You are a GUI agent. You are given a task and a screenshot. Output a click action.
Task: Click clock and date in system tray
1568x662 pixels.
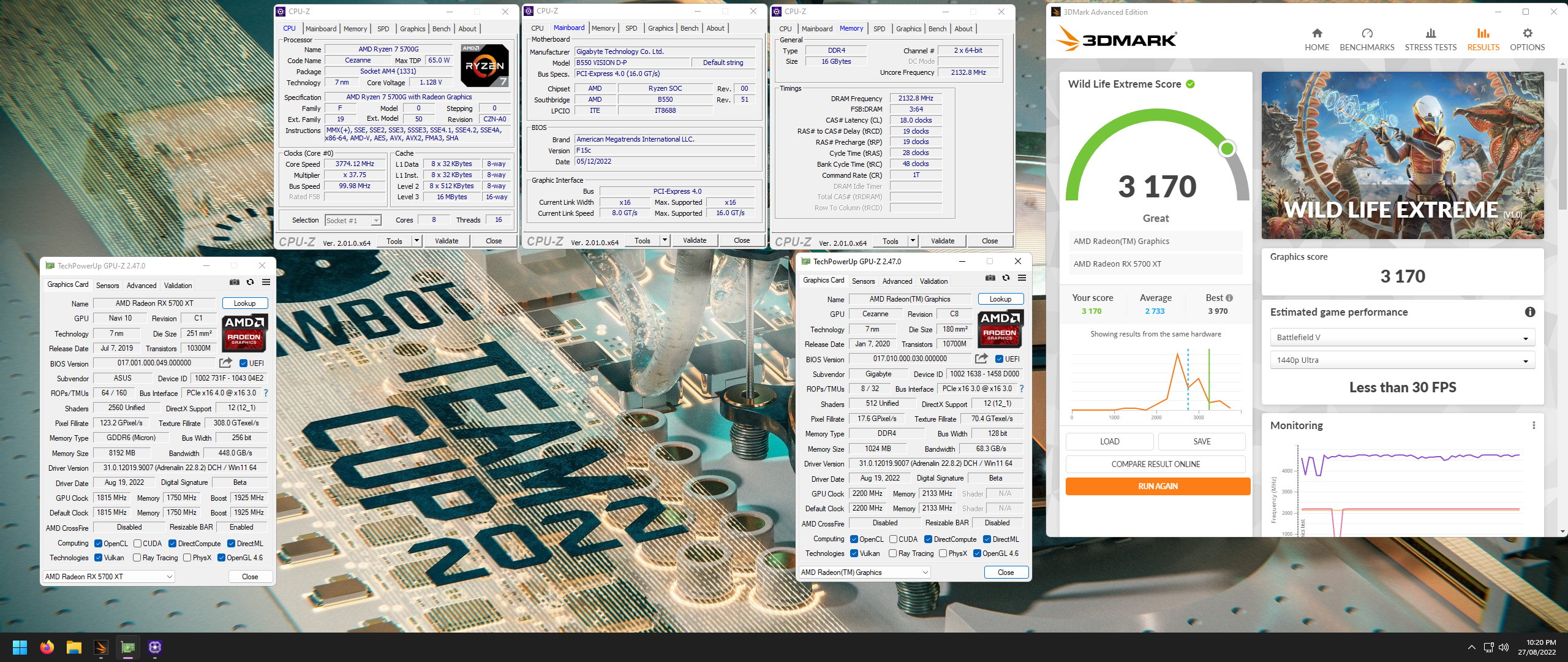click(x=1536, y=647)
